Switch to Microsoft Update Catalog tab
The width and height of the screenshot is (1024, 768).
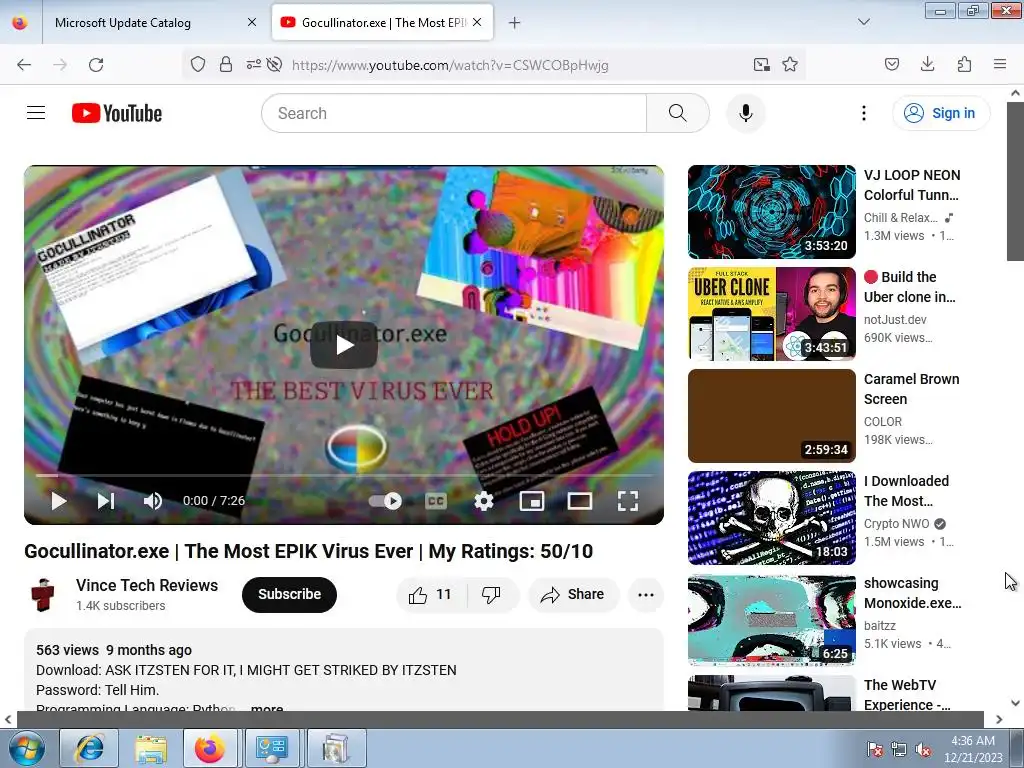point(153,23)
